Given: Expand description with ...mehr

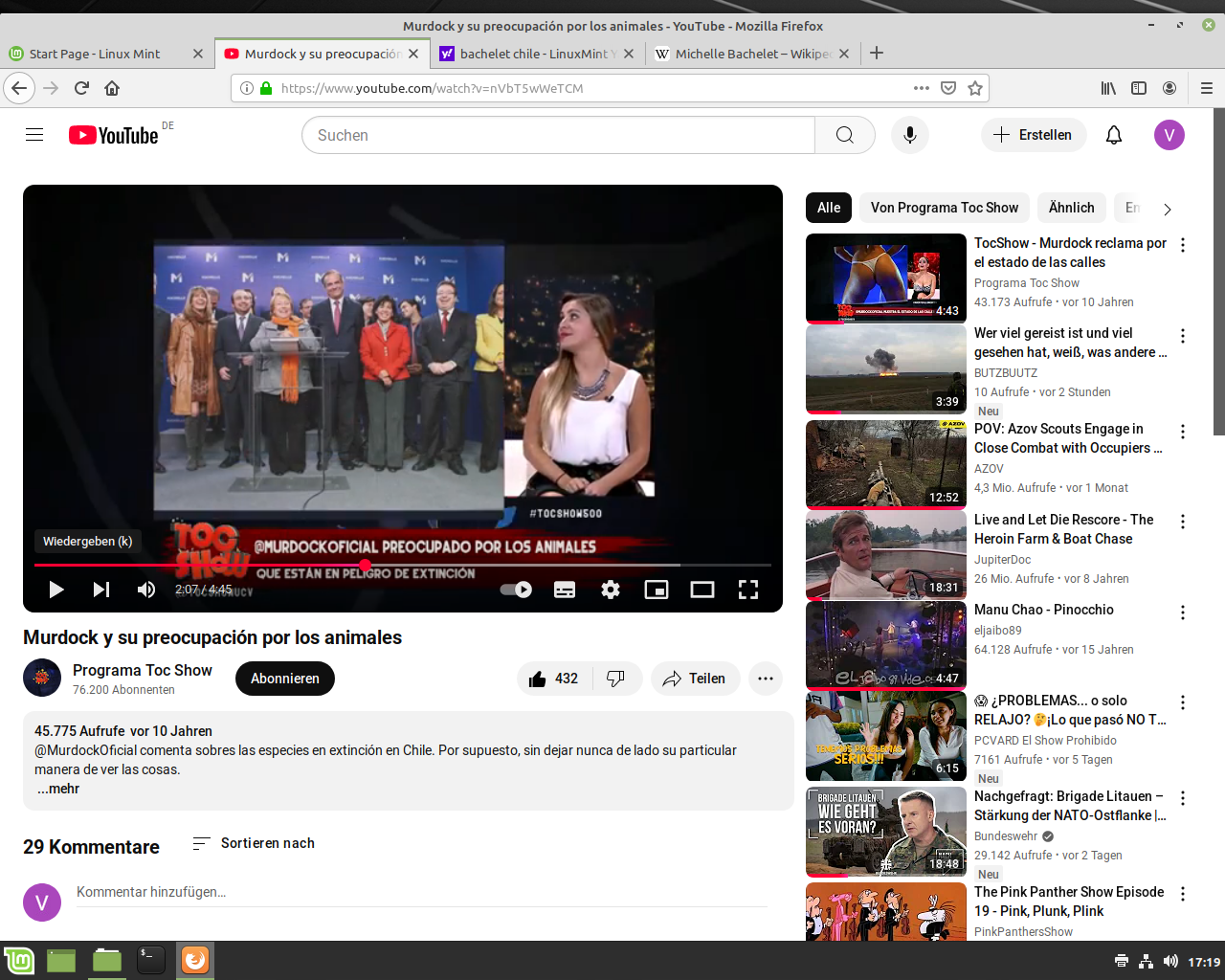Looking at the screenshot, I should point(58,789).
